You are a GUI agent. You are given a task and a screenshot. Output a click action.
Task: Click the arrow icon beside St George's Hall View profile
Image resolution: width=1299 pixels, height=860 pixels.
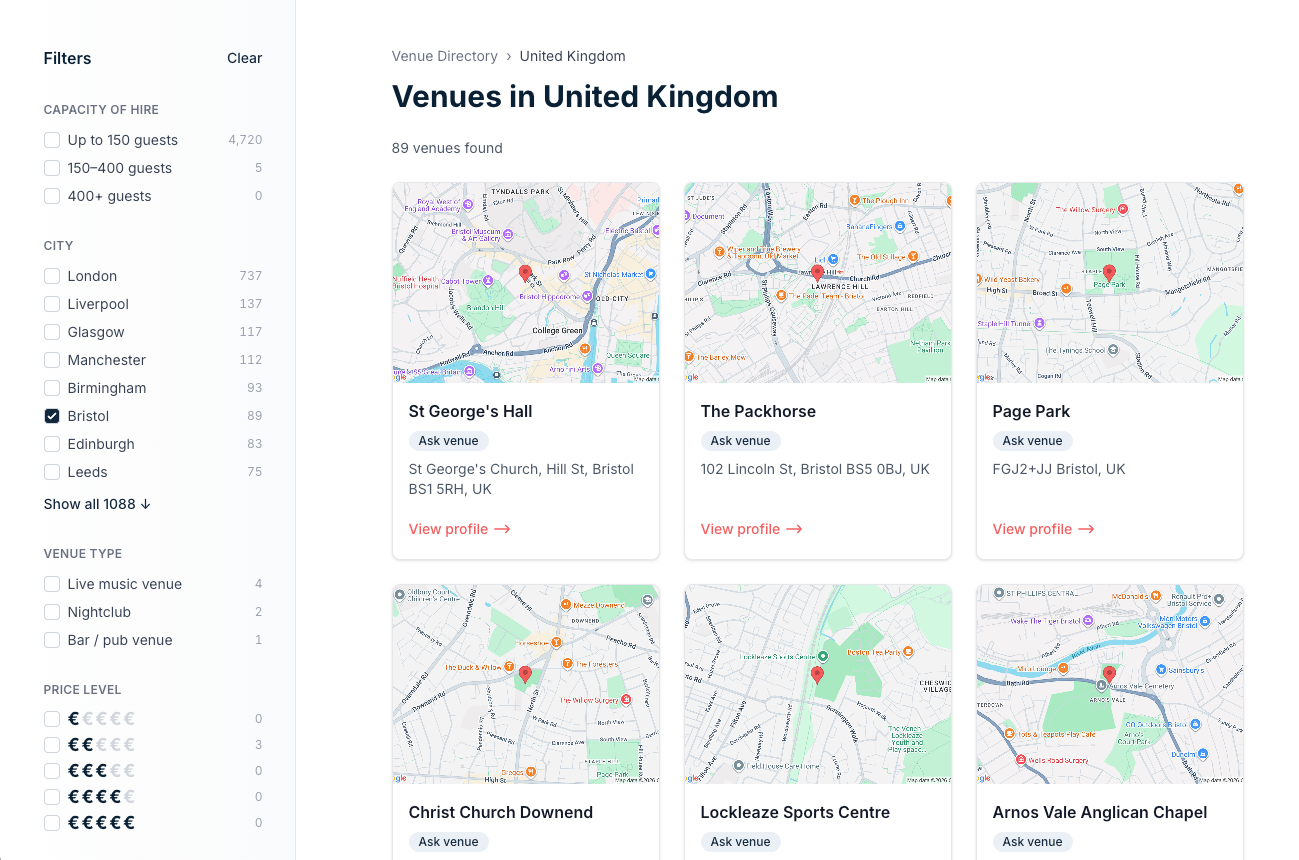[x=503, y=529]
